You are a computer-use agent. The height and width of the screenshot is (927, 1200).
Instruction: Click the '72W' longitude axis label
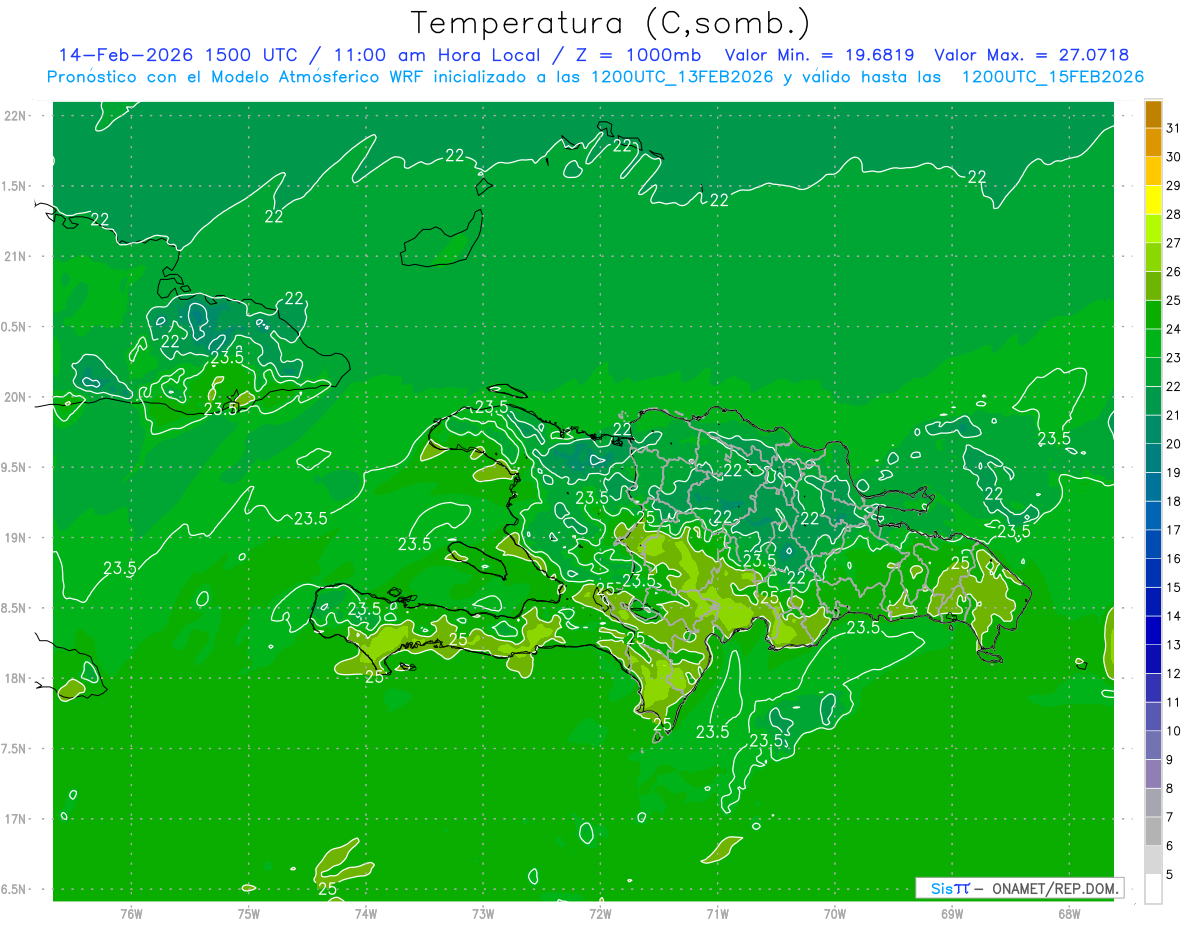(x=600, y=913)
